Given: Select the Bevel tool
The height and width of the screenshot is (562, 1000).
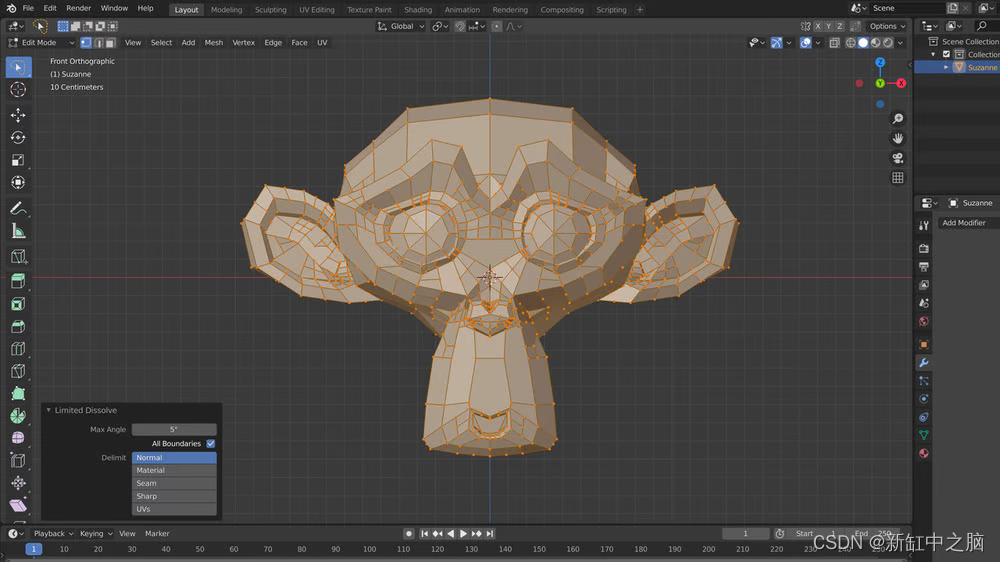Looking at the screenshot, I should tap(18, 326).
